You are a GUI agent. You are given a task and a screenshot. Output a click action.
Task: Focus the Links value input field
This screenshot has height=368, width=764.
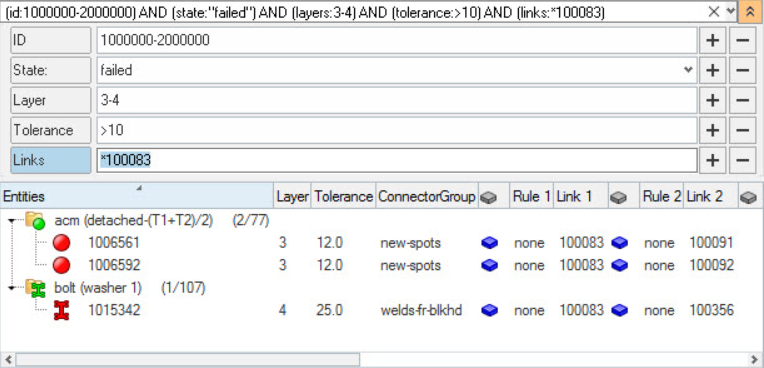[397, 160]
